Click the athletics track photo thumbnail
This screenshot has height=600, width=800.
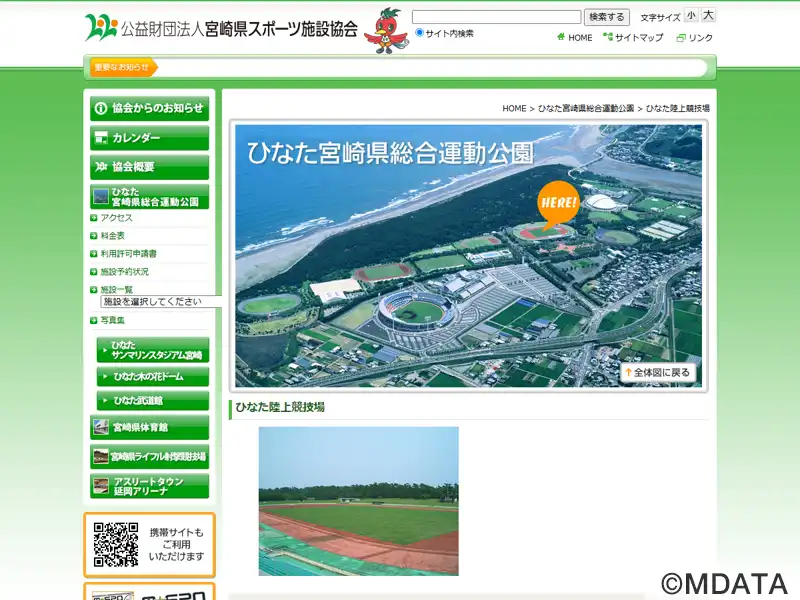tap(359, 501)
